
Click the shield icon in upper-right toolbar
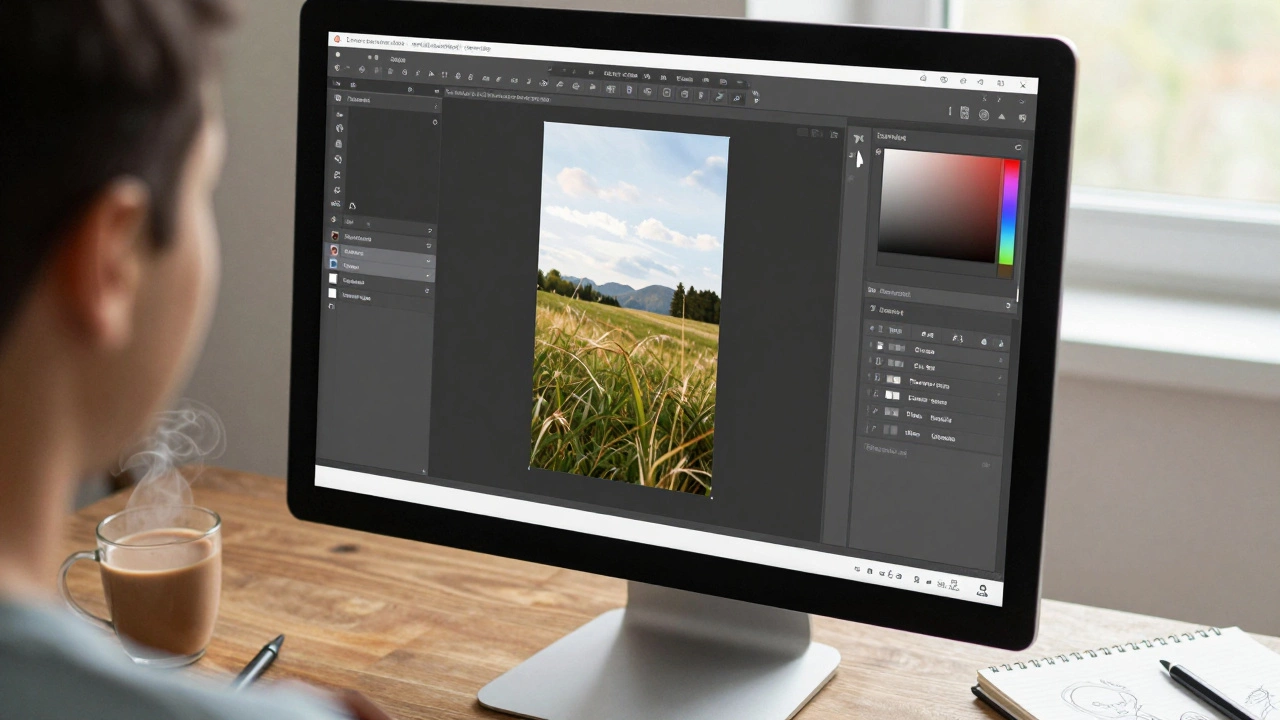pyautogui.click(x=1023, y=118)
